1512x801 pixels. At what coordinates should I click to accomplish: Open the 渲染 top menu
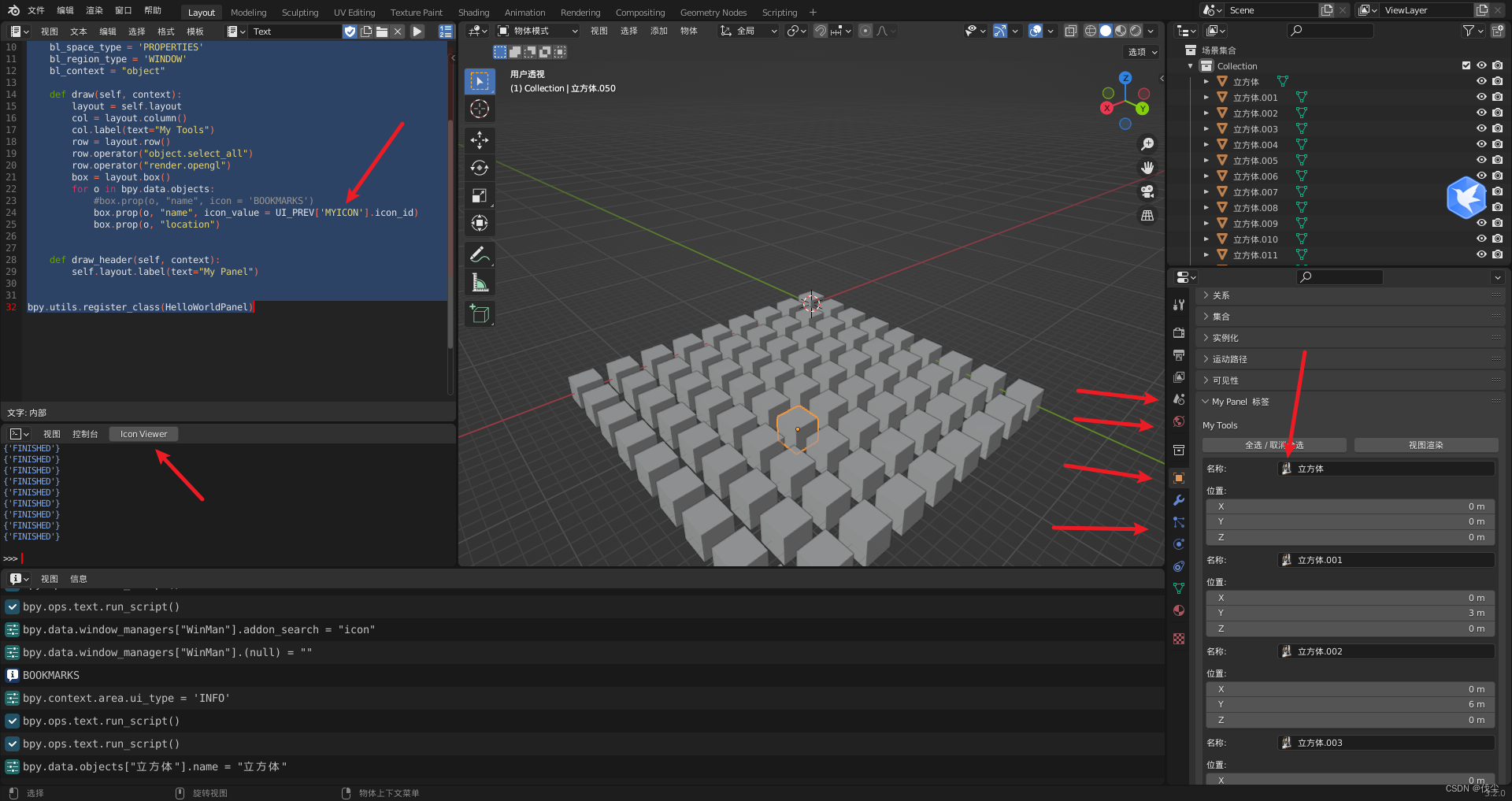pyautogui.click(x=94, y=10)
